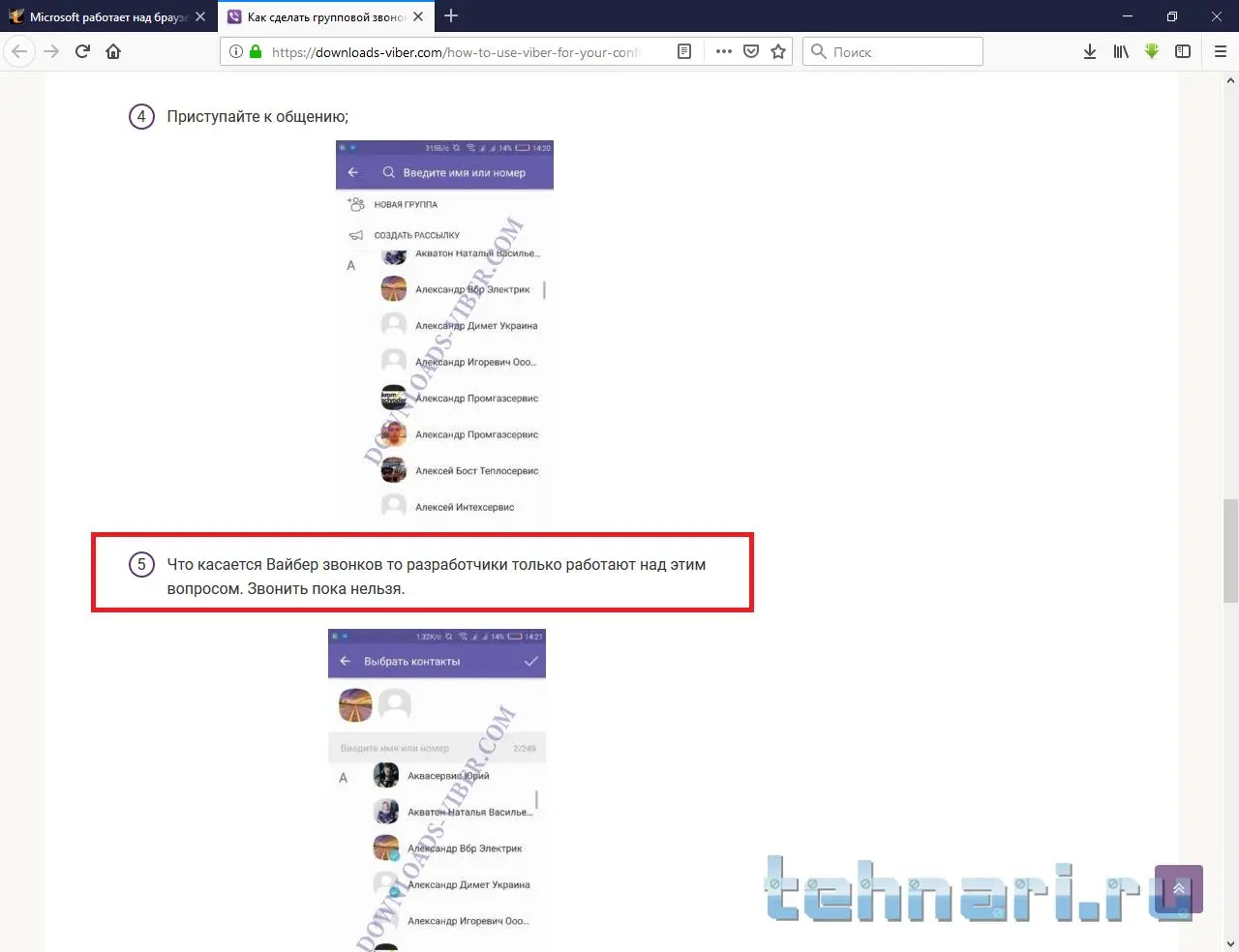Open a new tab

pyautogui.click(x=451, y=15)
